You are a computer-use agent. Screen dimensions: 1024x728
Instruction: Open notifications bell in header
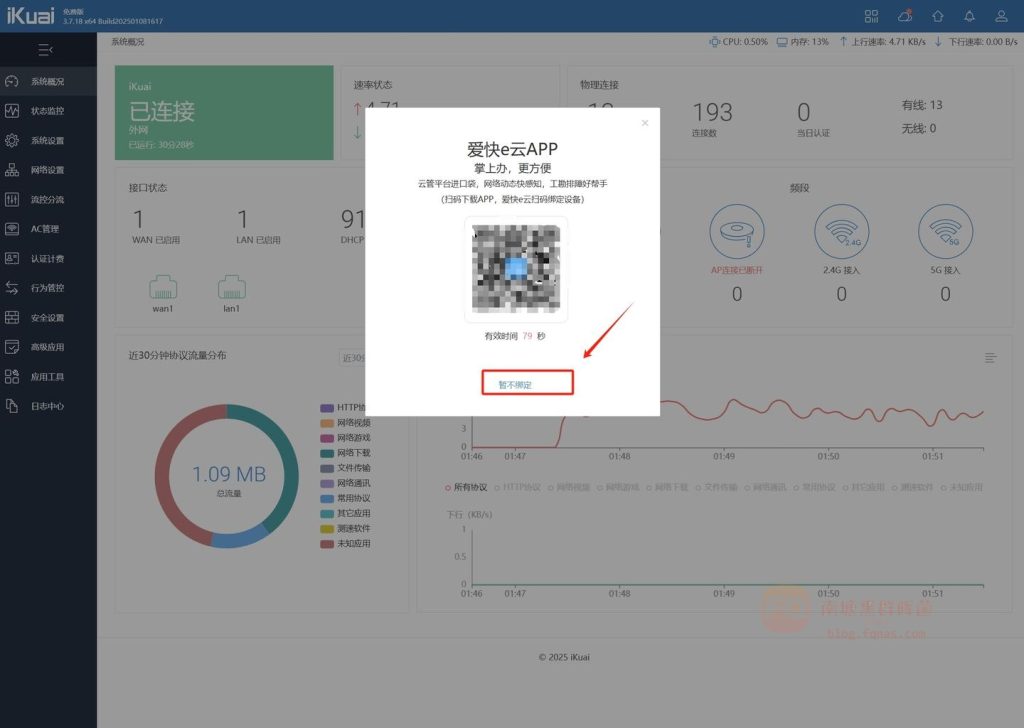[x=969, y=16]
